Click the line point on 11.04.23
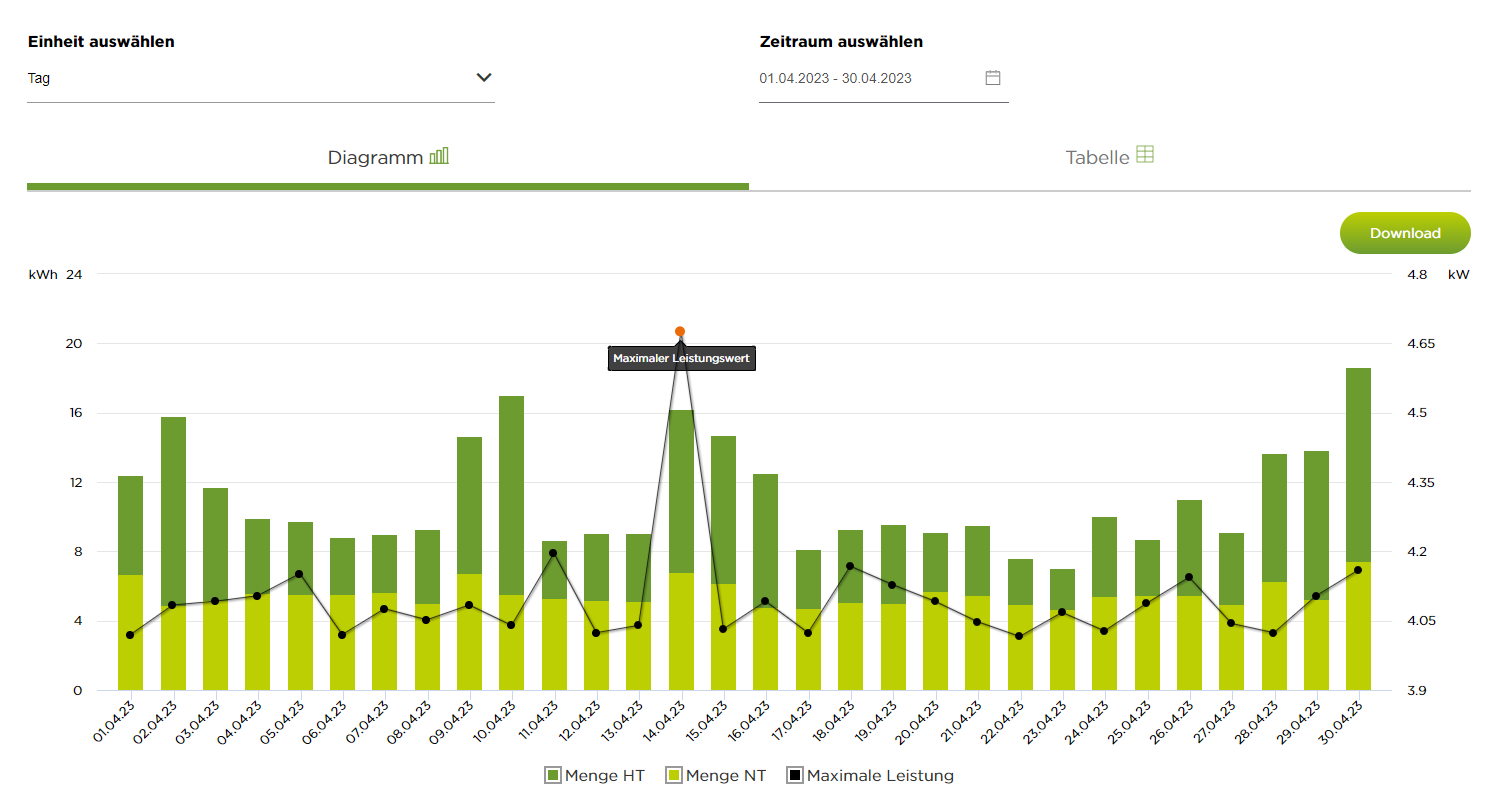This screenshot has height=799, width=1506. pos(553,553)
